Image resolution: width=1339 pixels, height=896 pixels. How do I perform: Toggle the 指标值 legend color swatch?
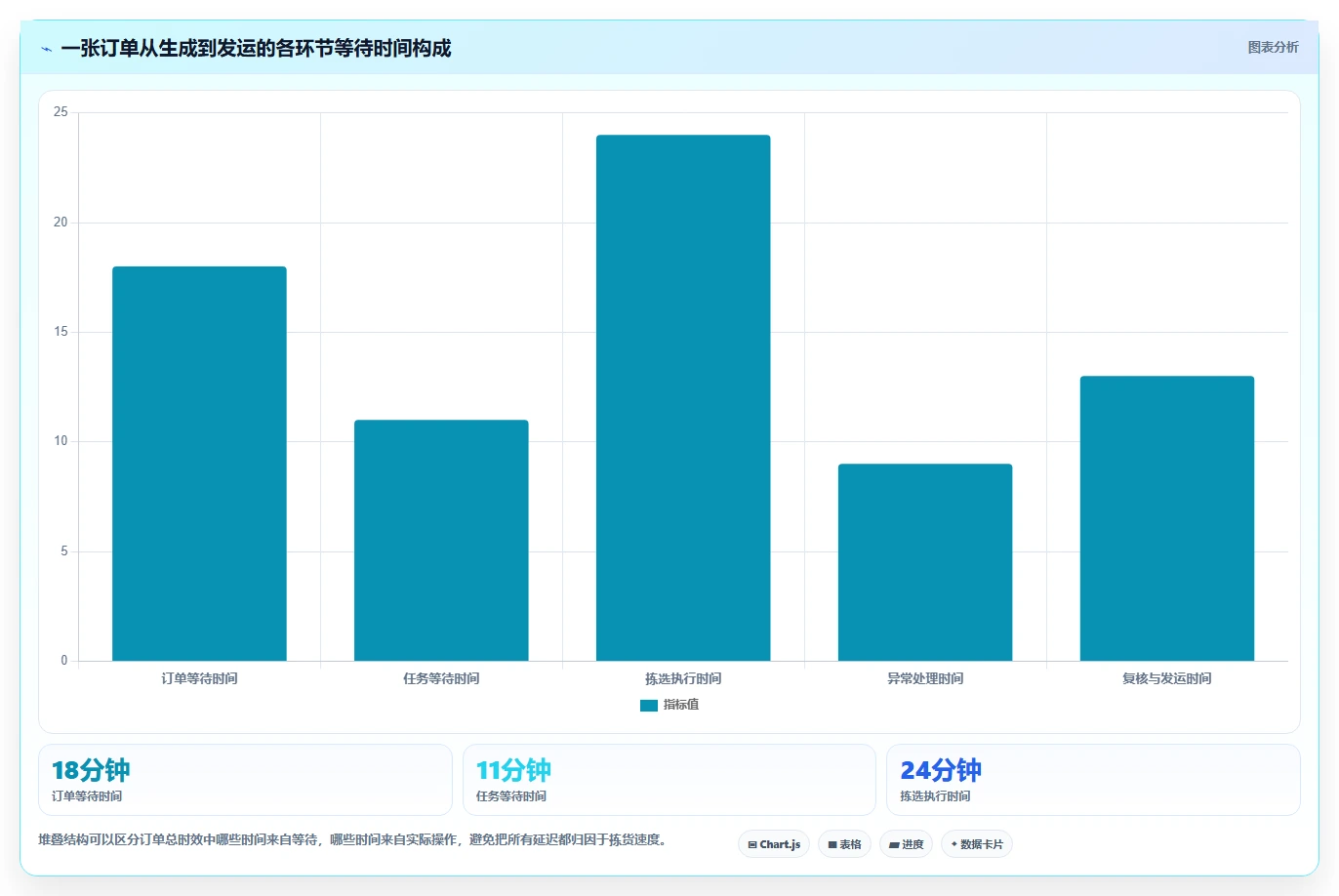pyautogui.click(x=648, y=705)
